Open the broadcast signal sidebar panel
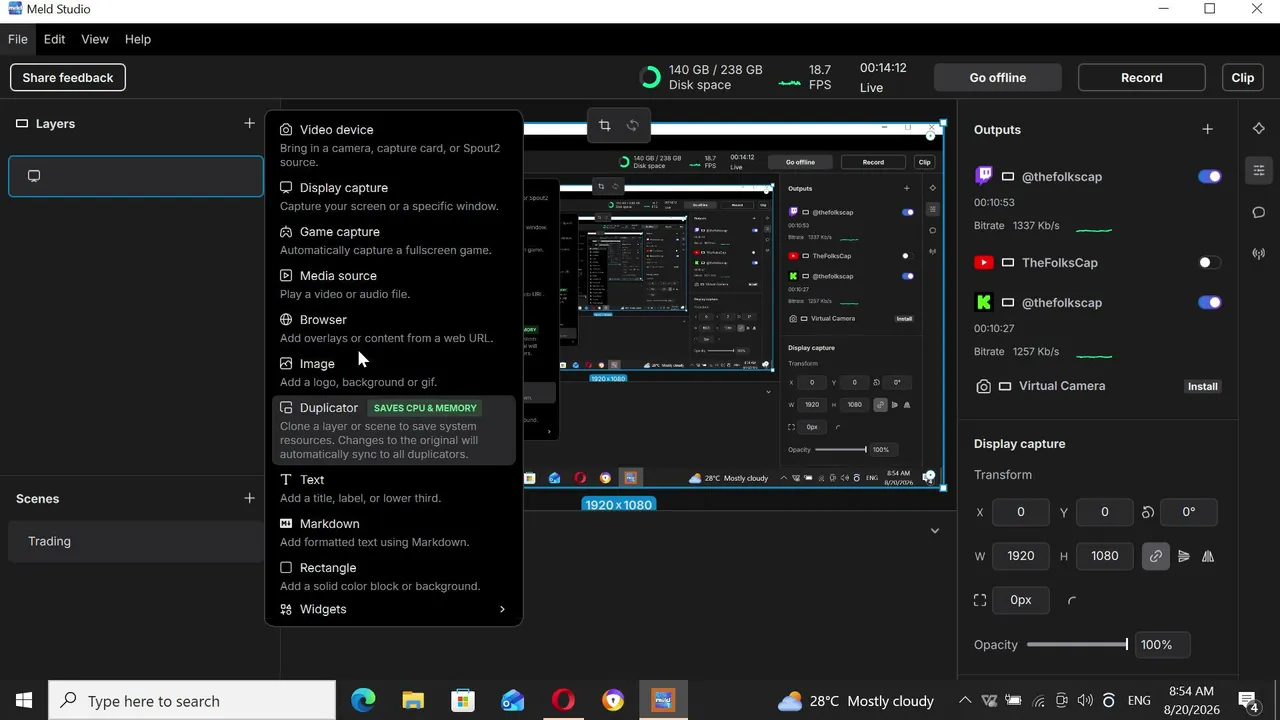The height and width of the screenshot is (720, 1280). 1259,254
